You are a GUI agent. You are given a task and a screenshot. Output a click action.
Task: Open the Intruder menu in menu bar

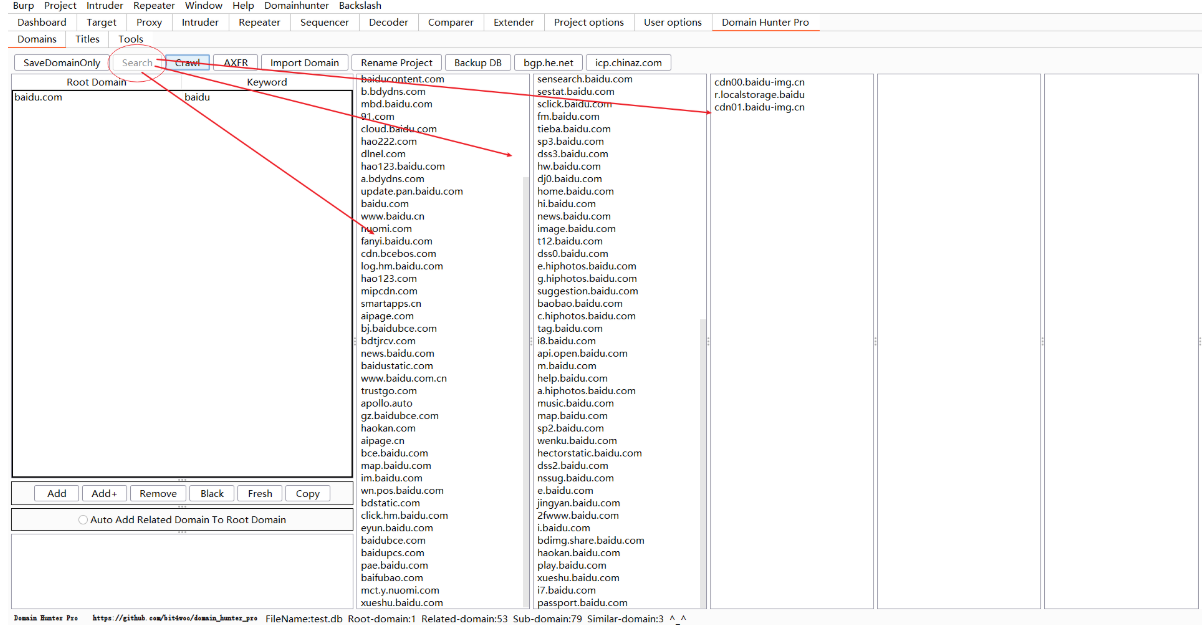pyautogui.click(x=105, y=6)
